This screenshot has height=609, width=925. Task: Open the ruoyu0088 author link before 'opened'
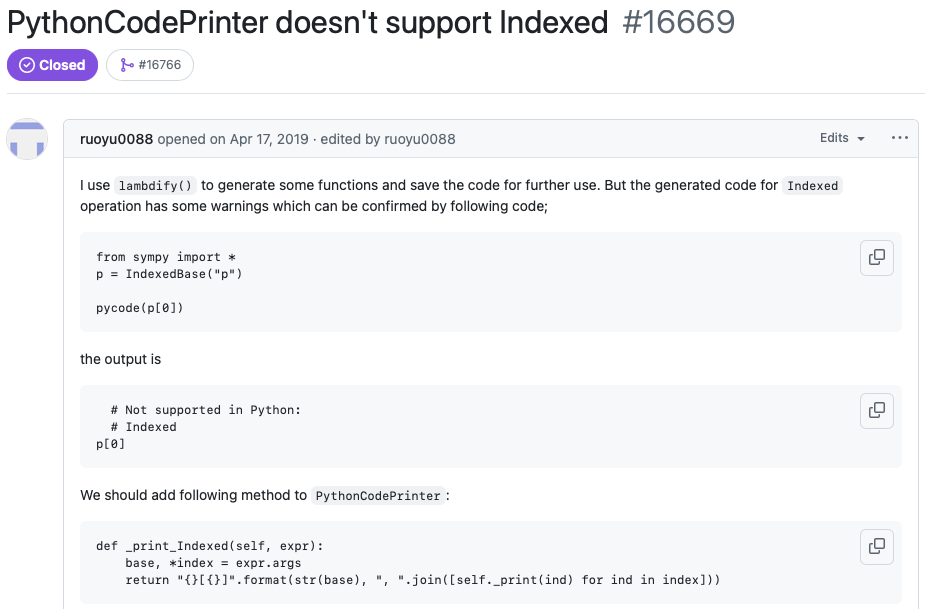(116, 139)
